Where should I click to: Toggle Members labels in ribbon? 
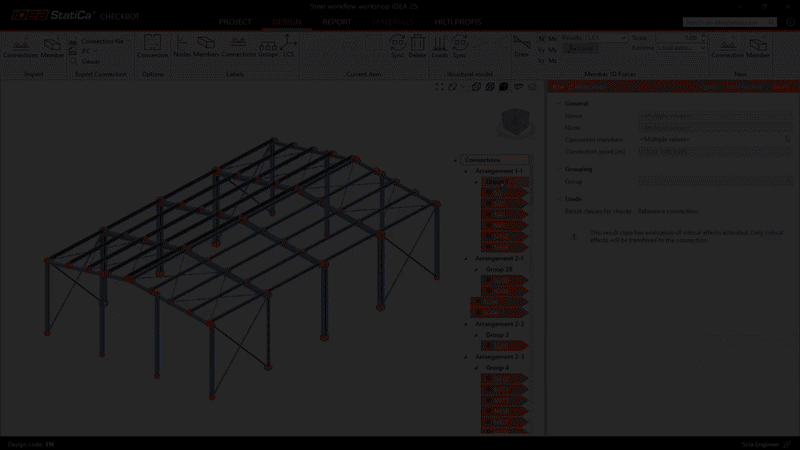click(206, 47)
